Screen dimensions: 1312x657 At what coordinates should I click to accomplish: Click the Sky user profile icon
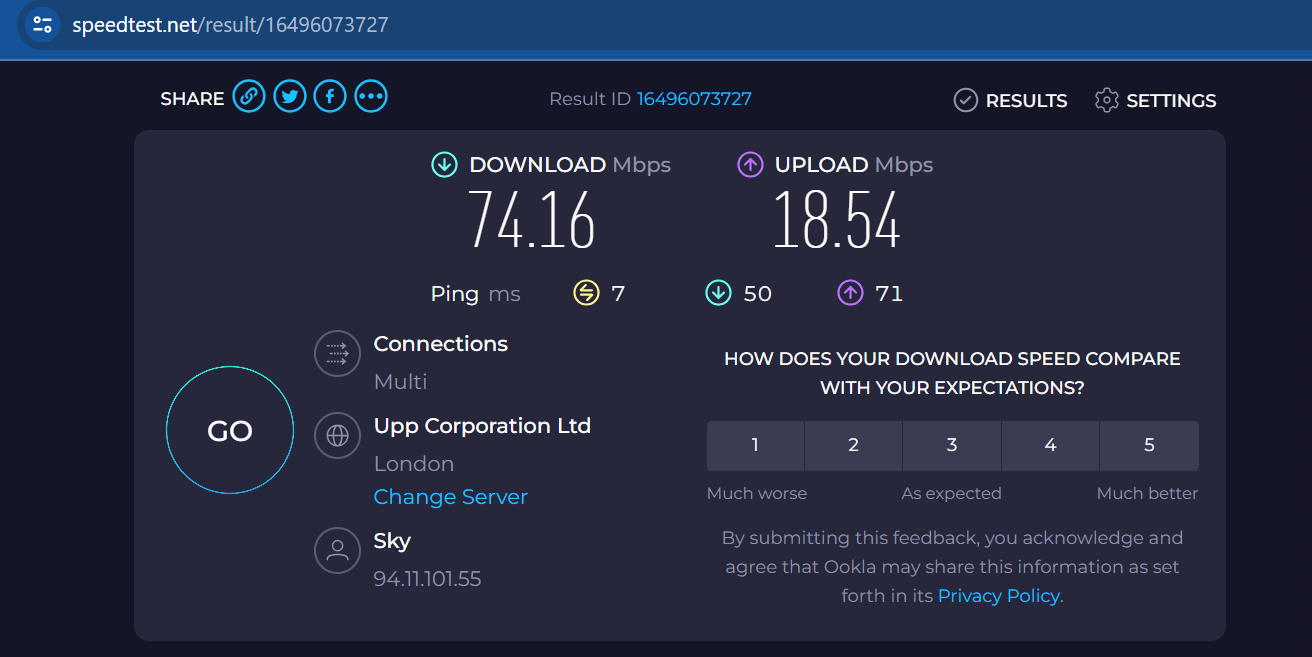[x=337, y=550]
